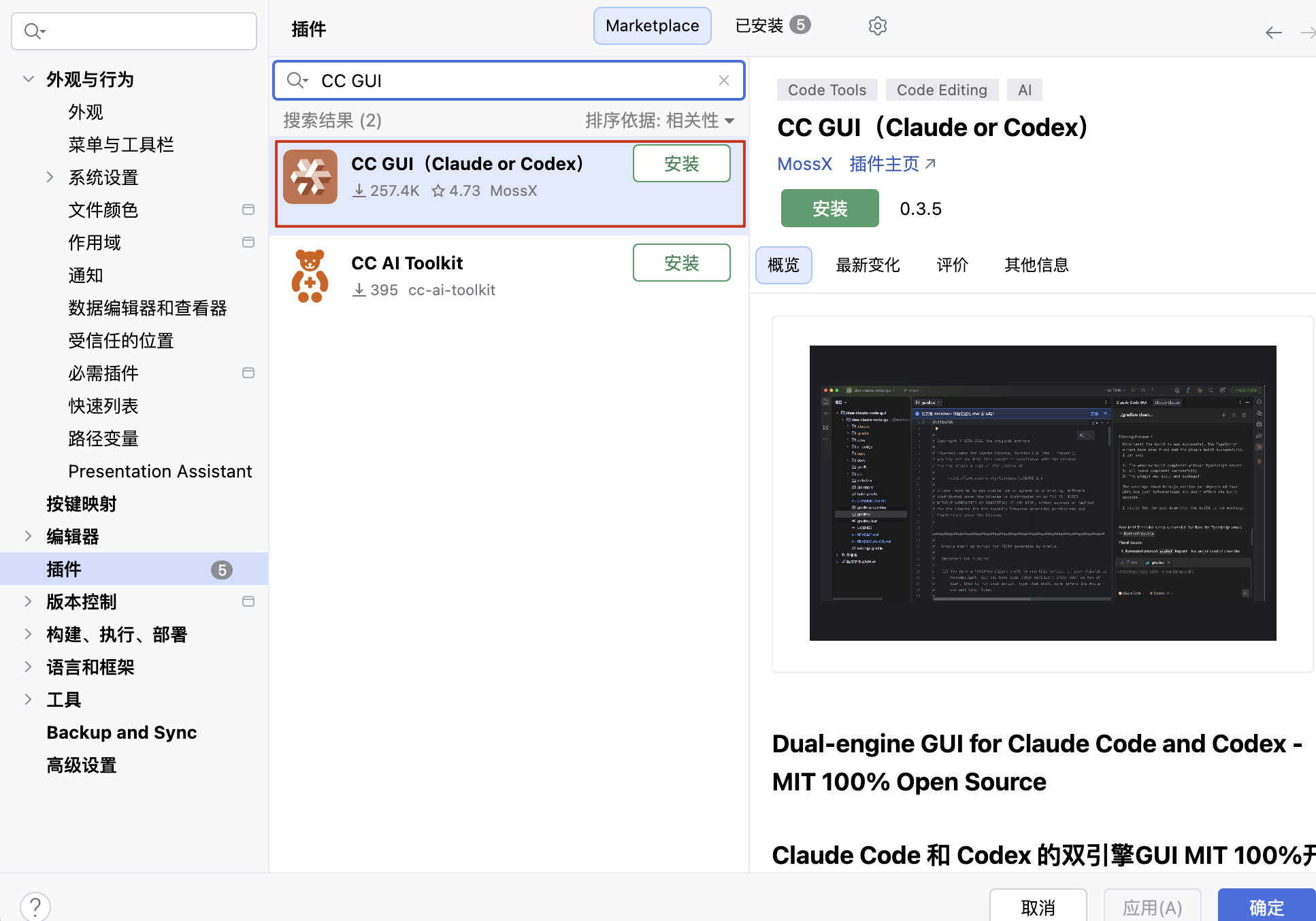Click the green 安装 button in detail pane
This screenshot has height=921, width=1316.
coord(829,208)
